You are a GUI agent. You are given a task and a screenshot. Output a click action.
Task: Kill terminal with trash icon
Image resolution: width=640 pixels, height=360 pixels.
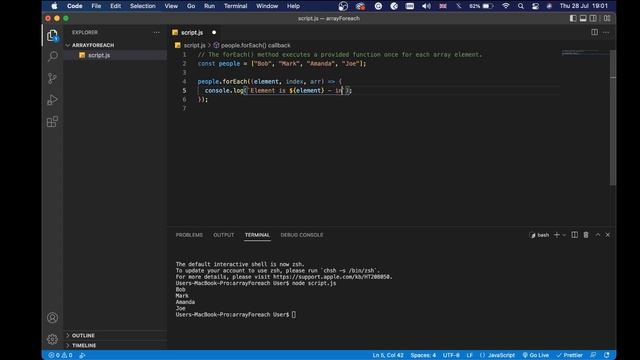coord(586,235)
